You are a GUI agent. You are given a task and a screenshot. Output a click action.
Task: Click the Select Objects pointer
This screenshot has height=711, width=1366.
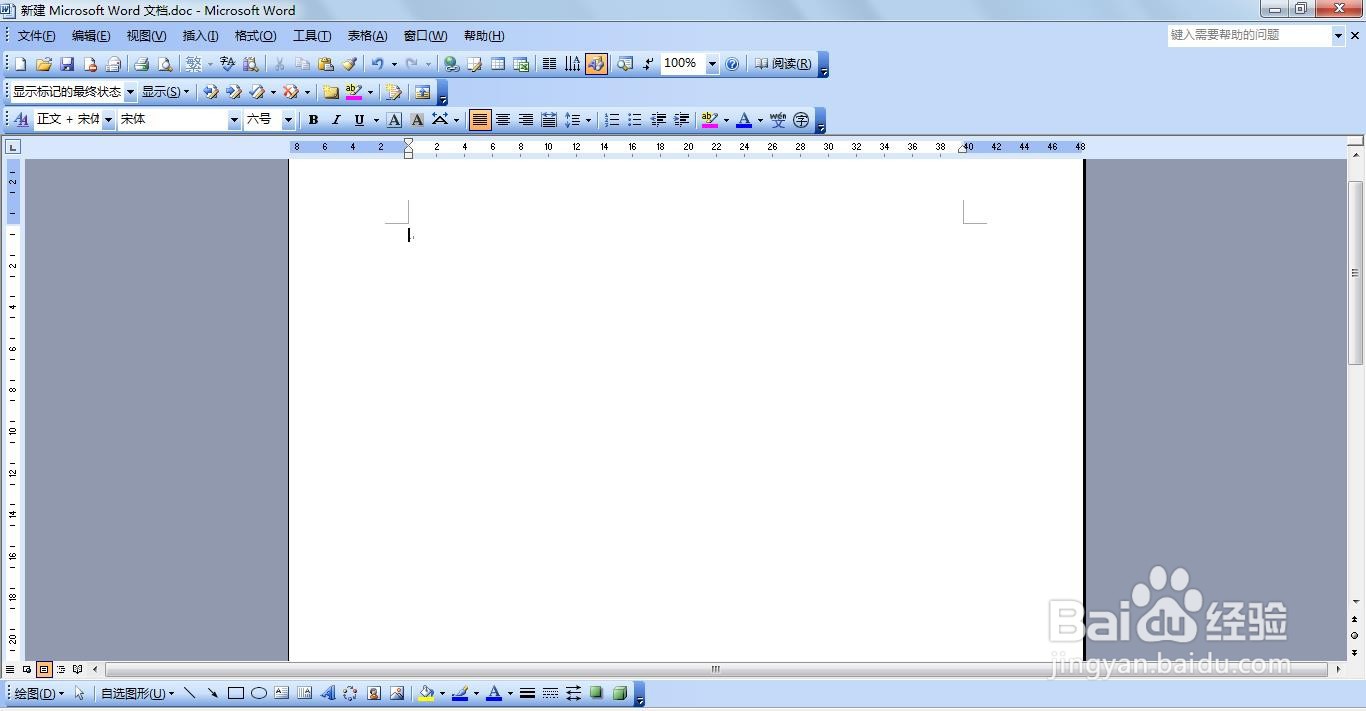[x=80, y=693]
